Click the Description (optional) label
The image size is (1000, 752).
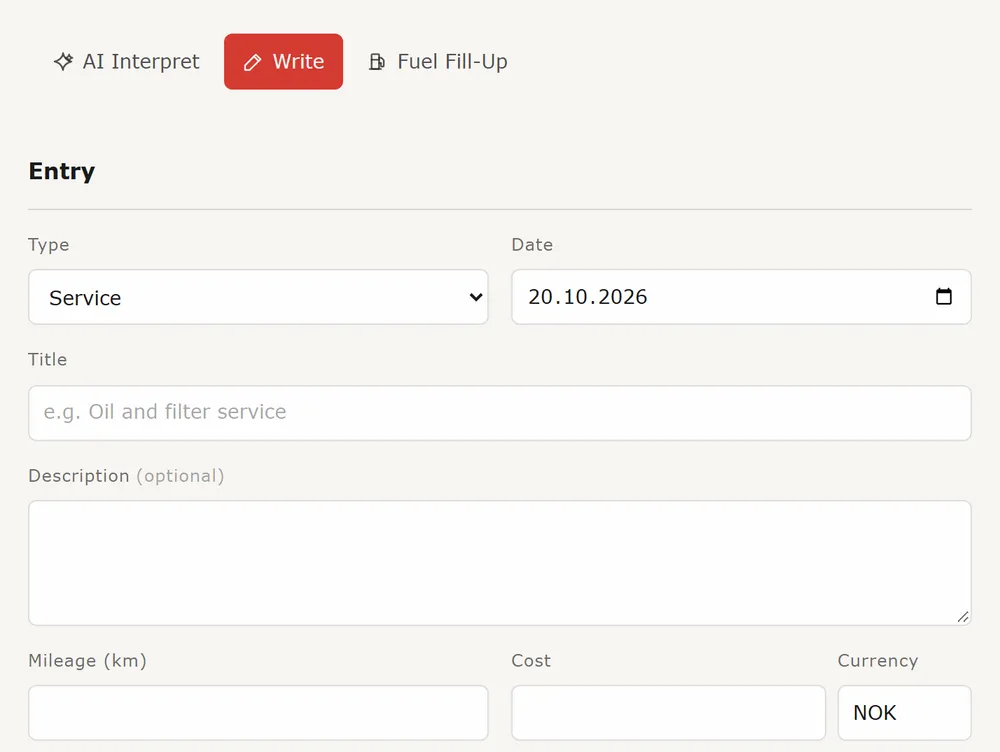126,476
